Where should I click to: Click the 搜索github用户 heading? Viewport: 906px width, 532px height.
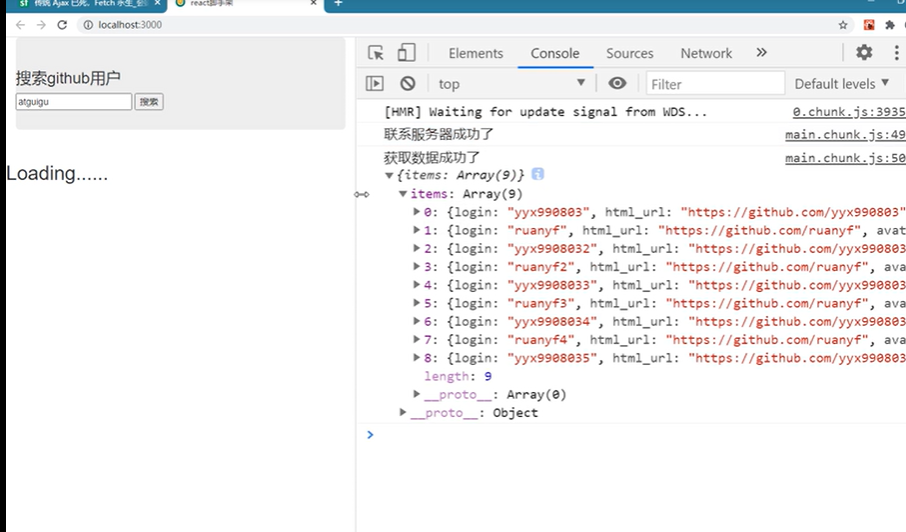click(x=68, y=78)
